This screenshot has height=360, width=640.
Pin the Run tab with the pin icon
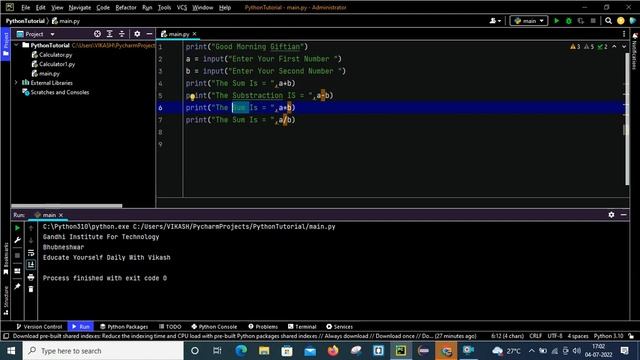(x=17, y=287)
